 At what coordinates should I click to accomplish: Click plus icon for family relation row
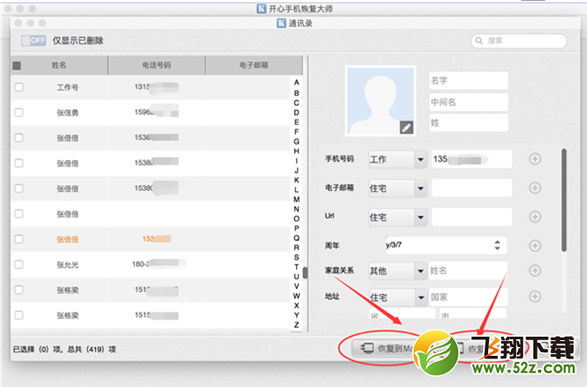[535, 270]
